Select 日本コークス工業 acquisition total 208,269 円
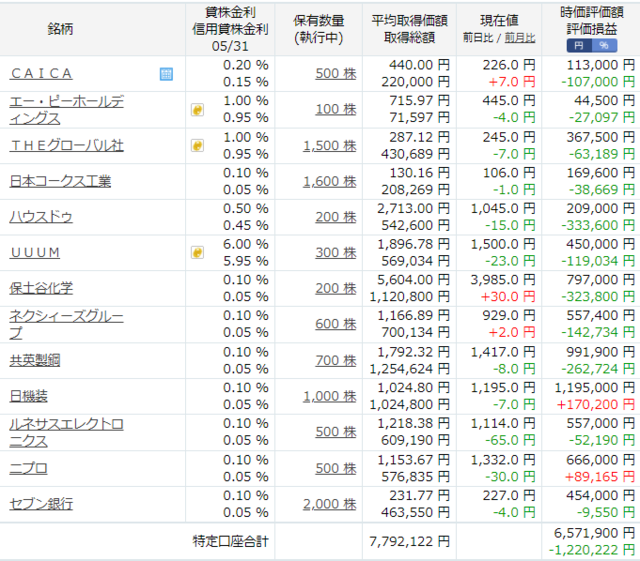640x561 pixels. coord(416,189)
